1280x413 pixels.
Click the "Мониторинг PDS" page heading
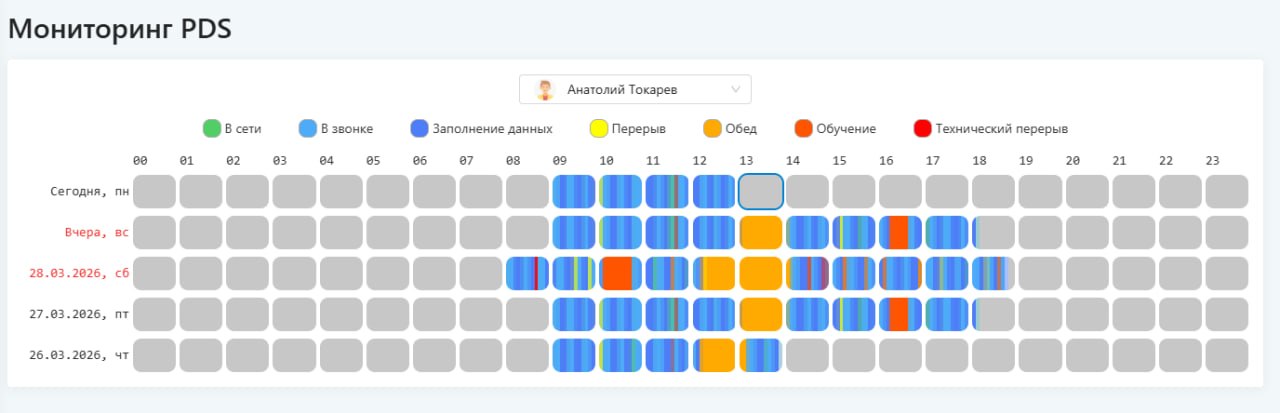coord(120,29)
